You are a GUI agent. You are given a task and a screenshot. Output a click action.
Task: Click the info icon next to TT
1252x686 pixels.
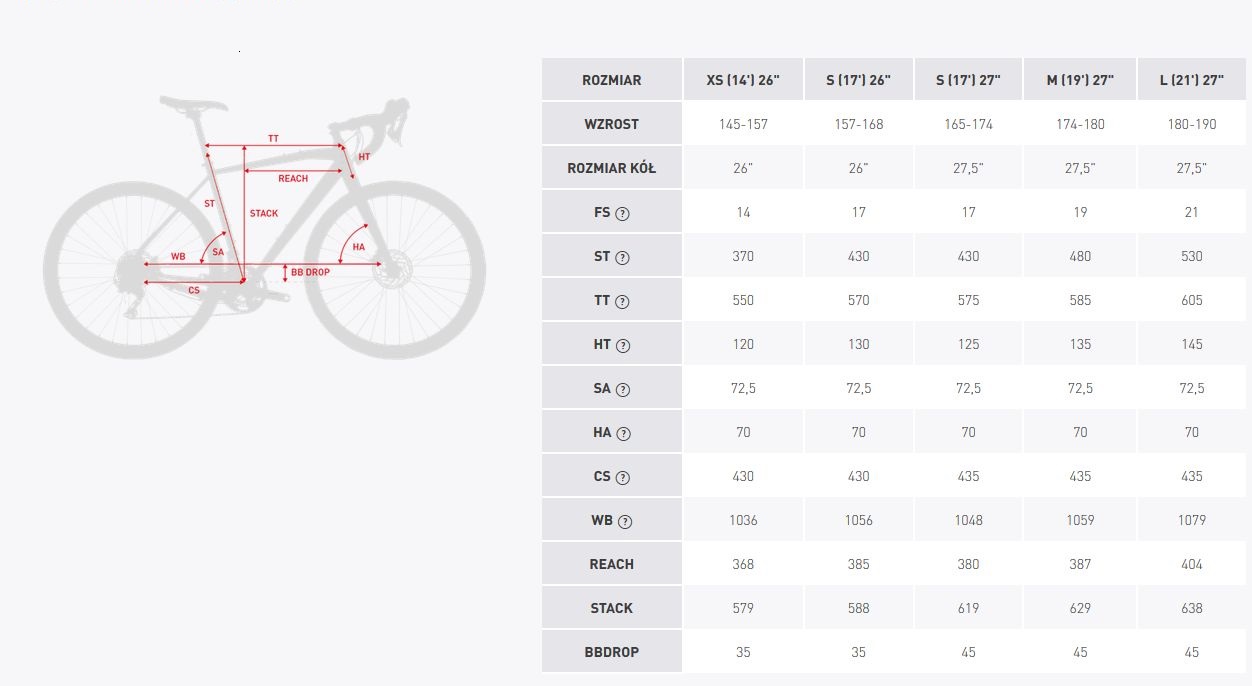pyautogui.click(x=623, y=301)
